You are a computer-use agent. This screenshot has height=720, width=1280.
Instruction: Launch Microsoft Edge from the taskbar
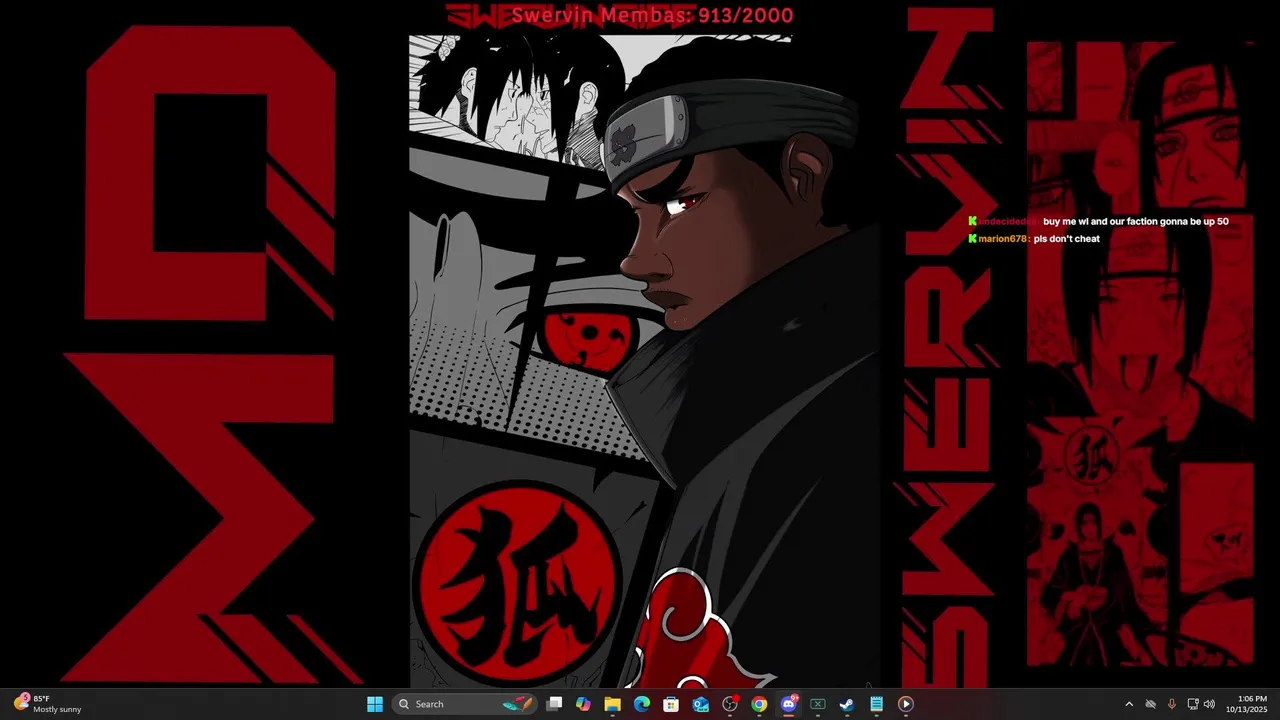[x=642, y=704]
